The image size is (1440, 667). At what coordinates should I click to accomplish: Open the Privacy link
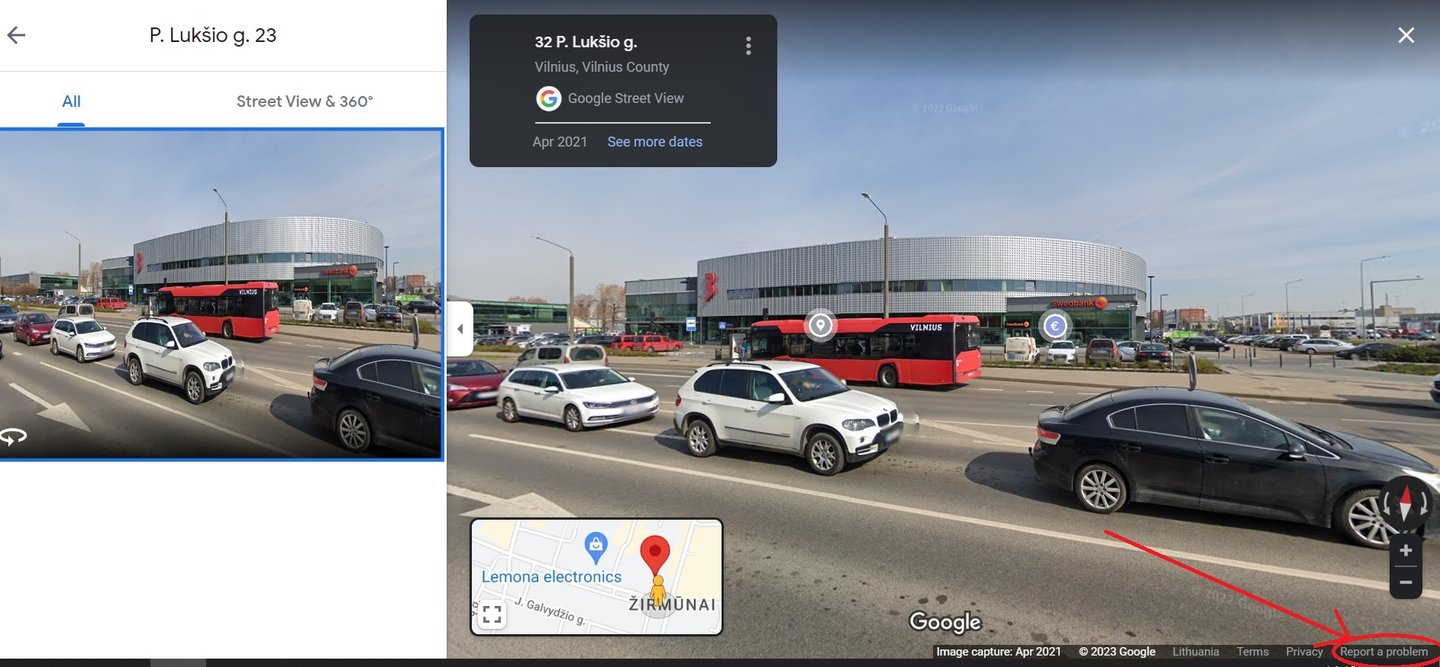1304,652
